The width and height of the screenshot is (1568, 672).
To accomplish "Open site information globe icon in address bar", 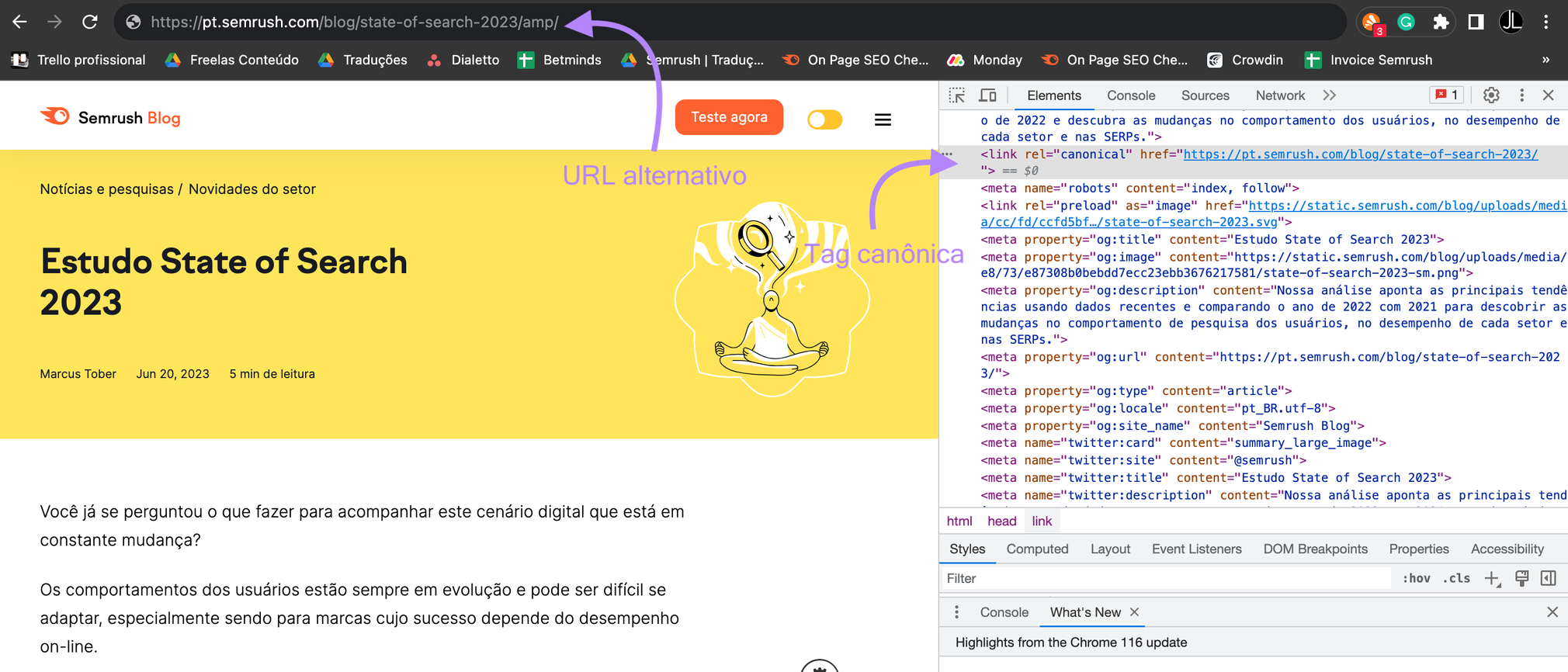I will coord(134,22).
